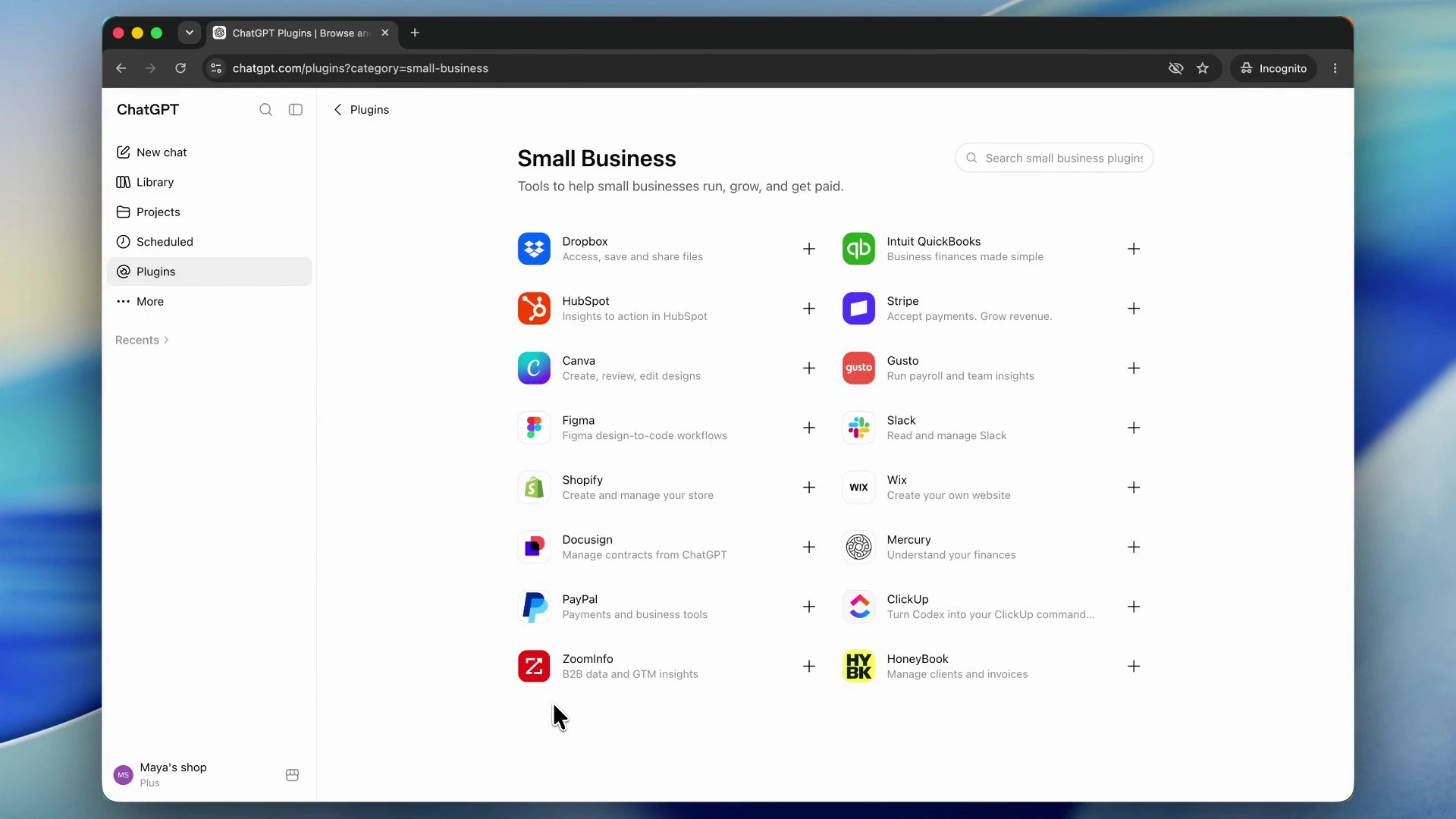Open the Slack plugin icon
This screenshot has height=819, width=1456.
click(858, 428)
